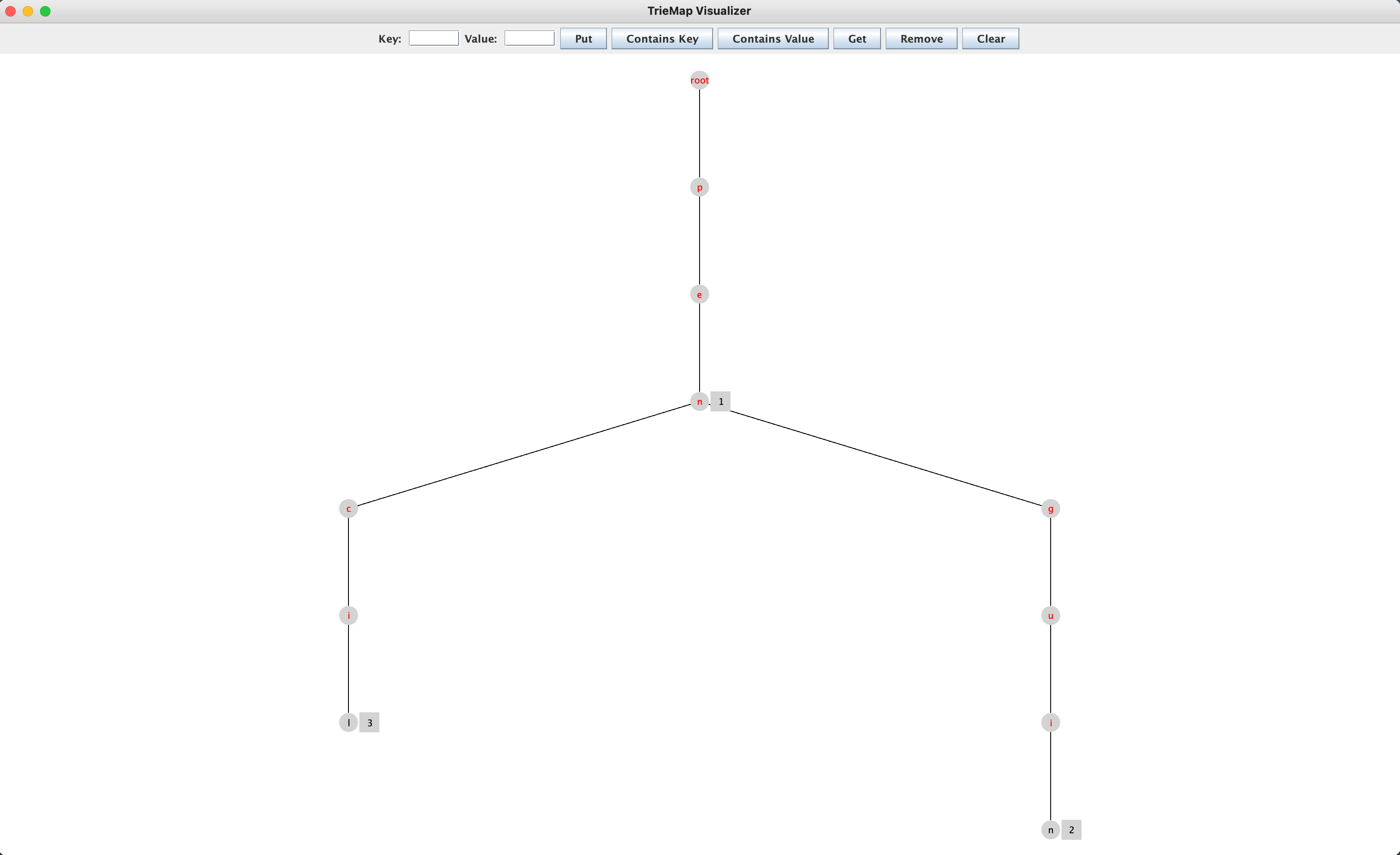Click the Put button to insert key-value
The width and height of the screenshot is (1400, 855).
pyautogui.click(x=583, y=38)
